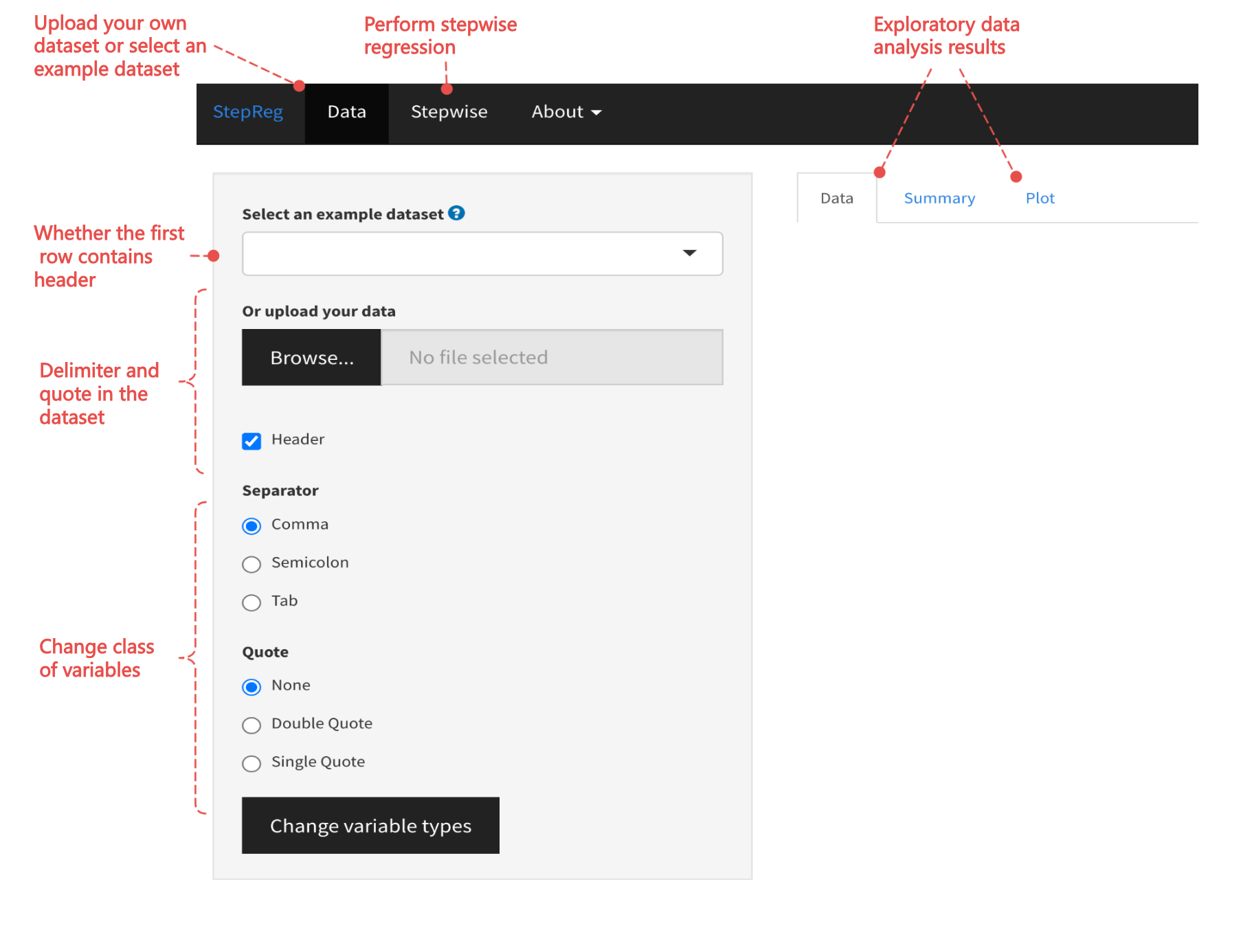Viewport: 1252px width, 952px height.
Task: Uncheck the Header checkbox
Action: [x=251, y=441]
